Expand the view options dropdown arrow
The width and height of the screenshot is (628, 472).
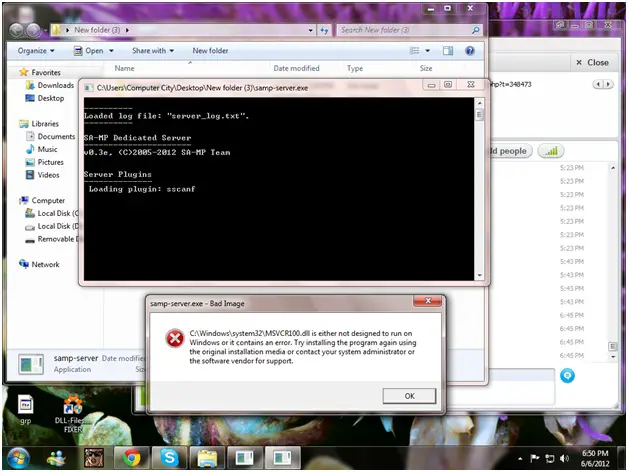click(428, 50)
